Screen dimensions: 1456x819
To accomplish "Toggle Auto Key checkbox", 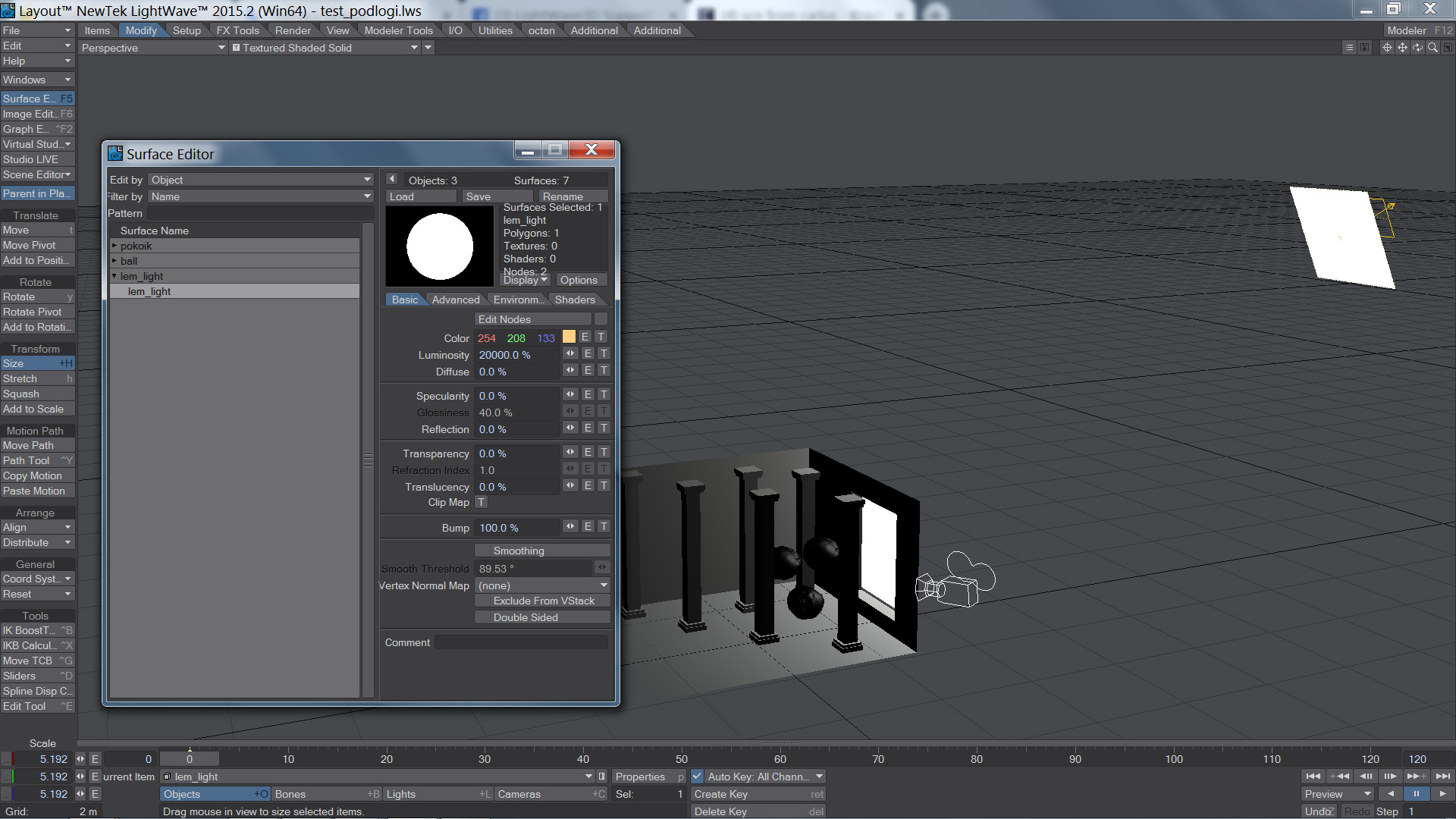I will coord(697,777).
